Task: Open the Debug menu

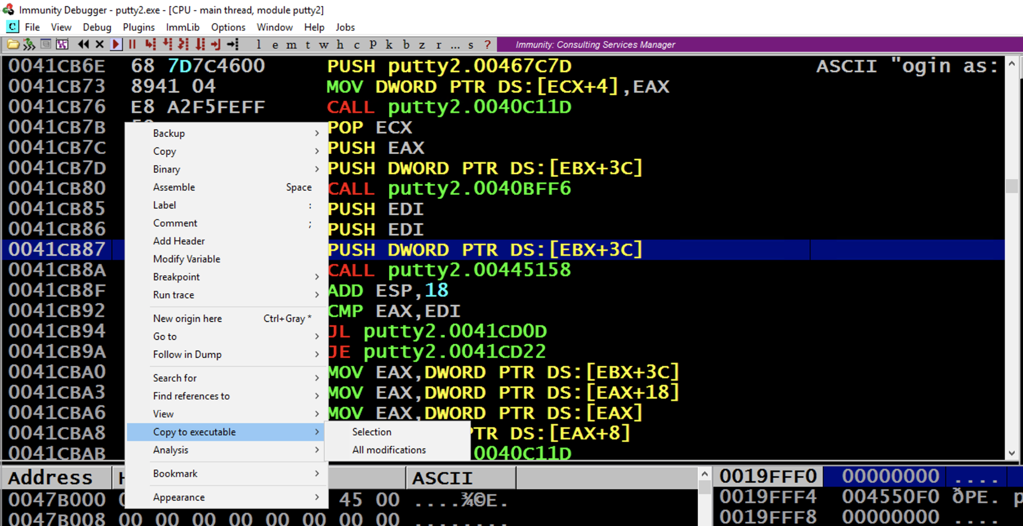Action: [97, 27]
